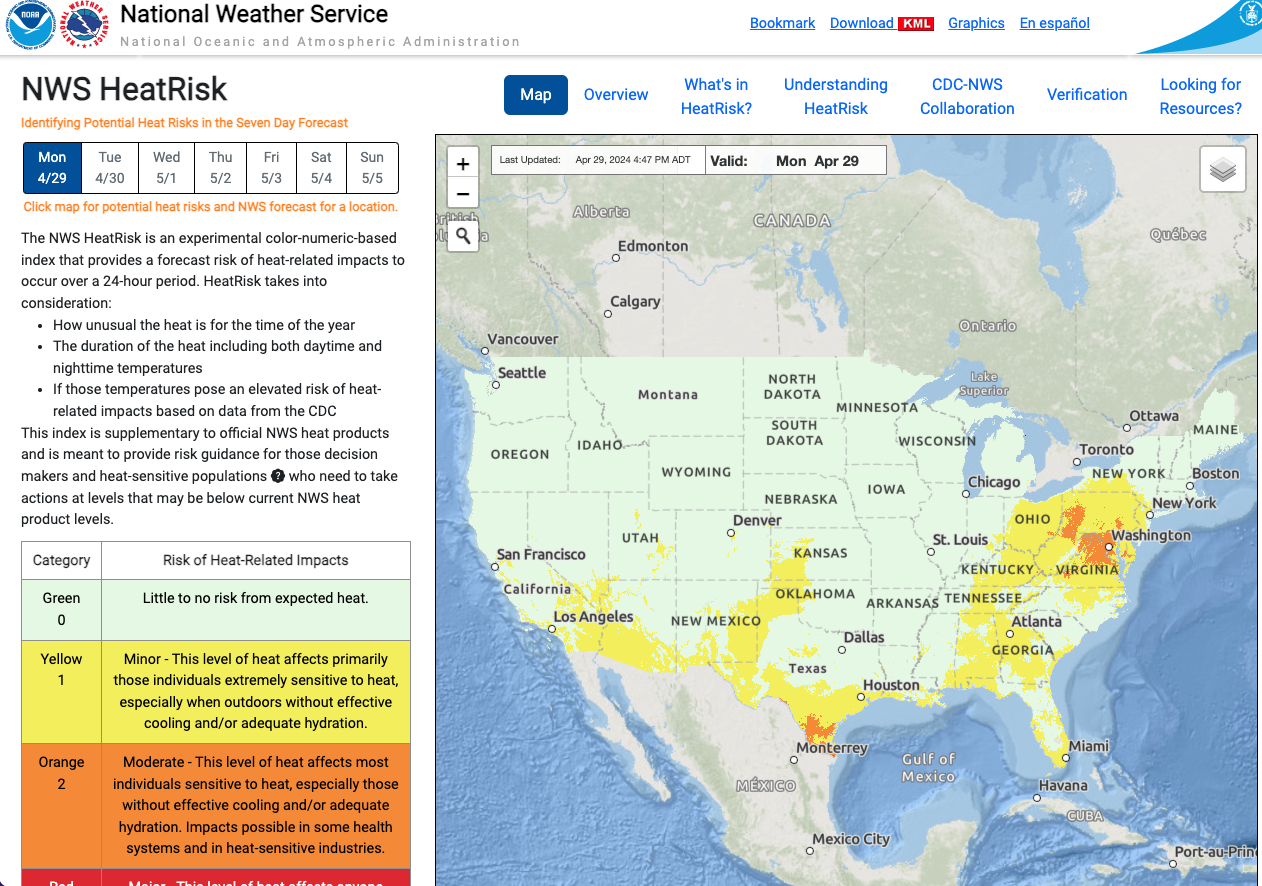Select the Tue 4/30 forecast day
Viewport: 1262px width, 886px height.
(110, 168)
